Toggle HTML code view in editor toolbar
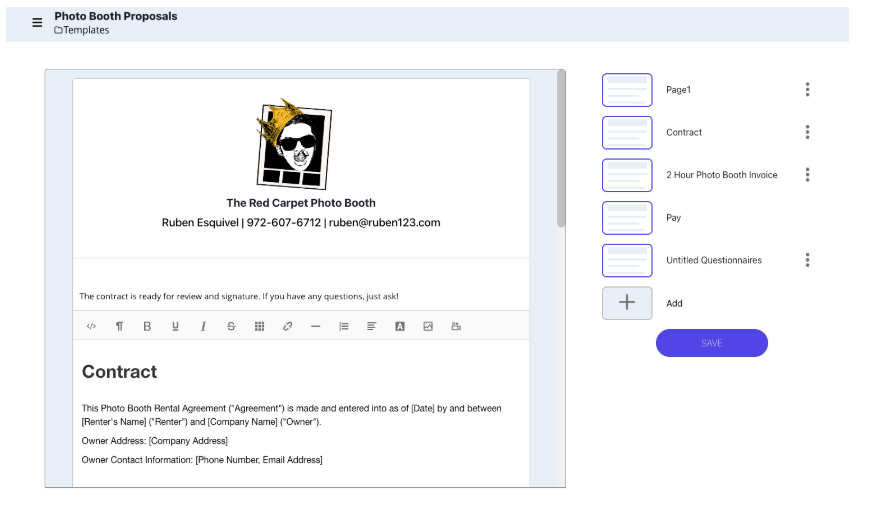The height and width of the screenshot is (516, 875). point(92,326)
